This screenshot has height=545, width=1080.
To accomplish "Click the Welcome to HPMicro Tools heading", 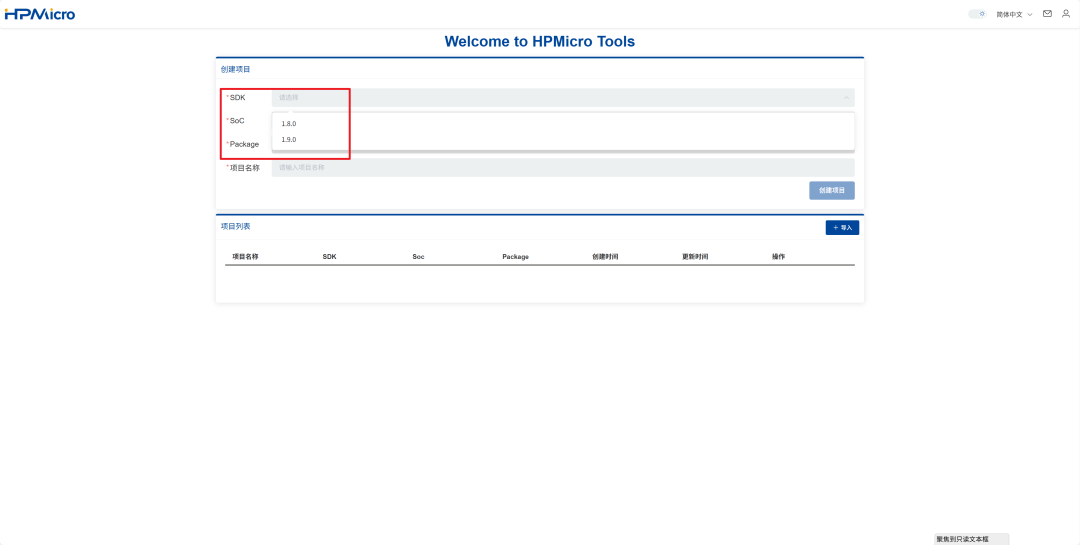I will (540, 41).
